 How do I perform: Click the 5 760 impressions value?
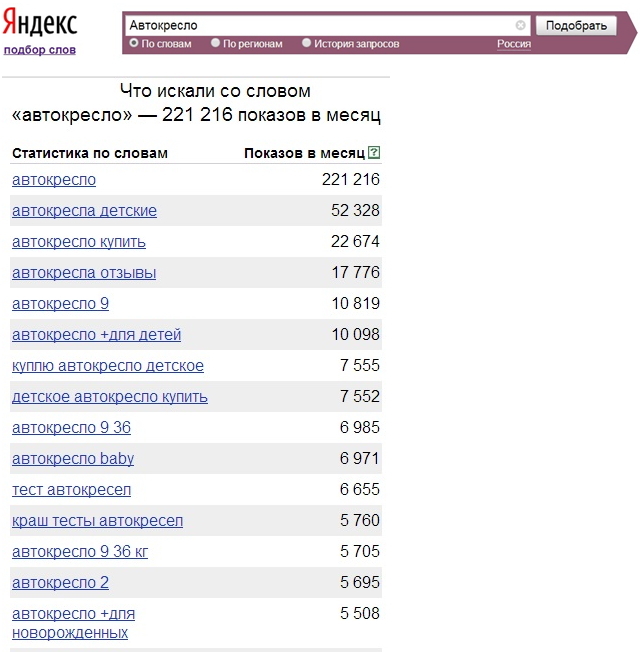[x=360, y=520]
